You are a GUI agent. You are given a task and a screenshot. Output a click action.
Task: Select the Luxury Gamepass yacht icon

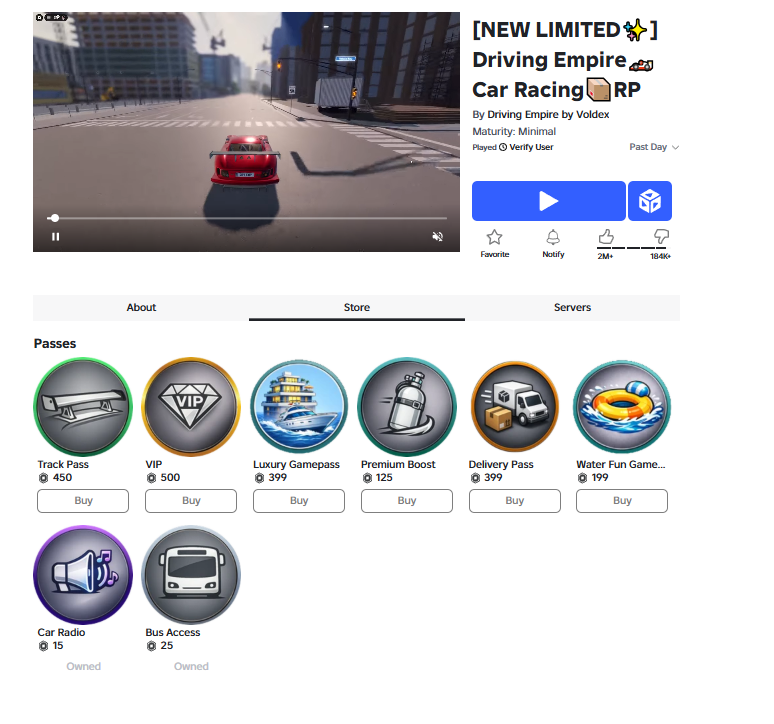(299, 407)
